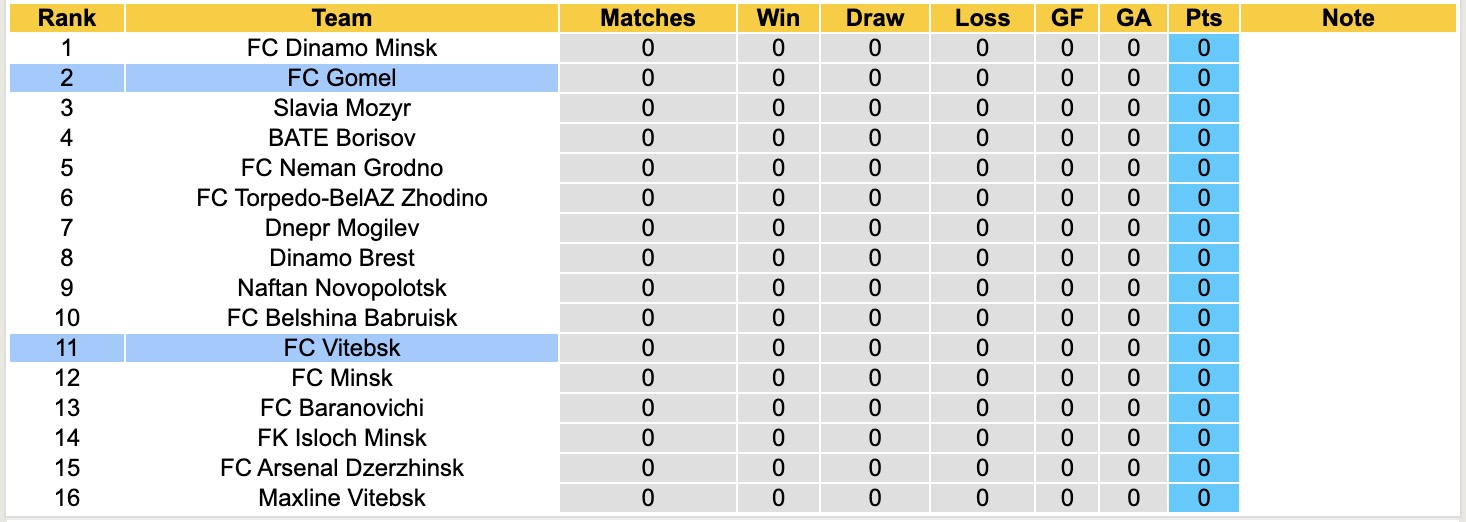
Task: Select the FC Vitebsk team name
Action: [342, 348]
